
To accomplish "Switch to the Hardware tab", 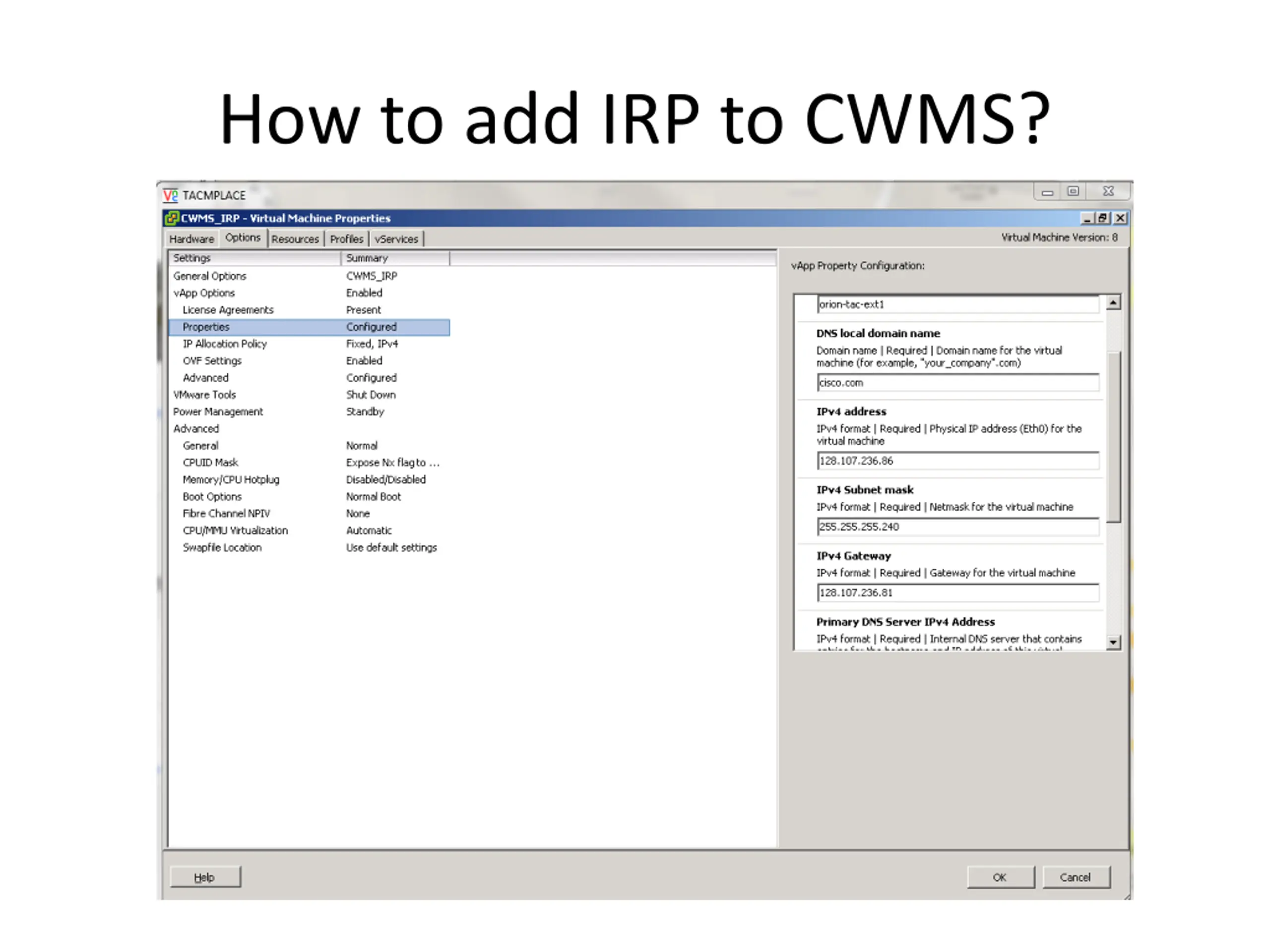I will (192, 238).
